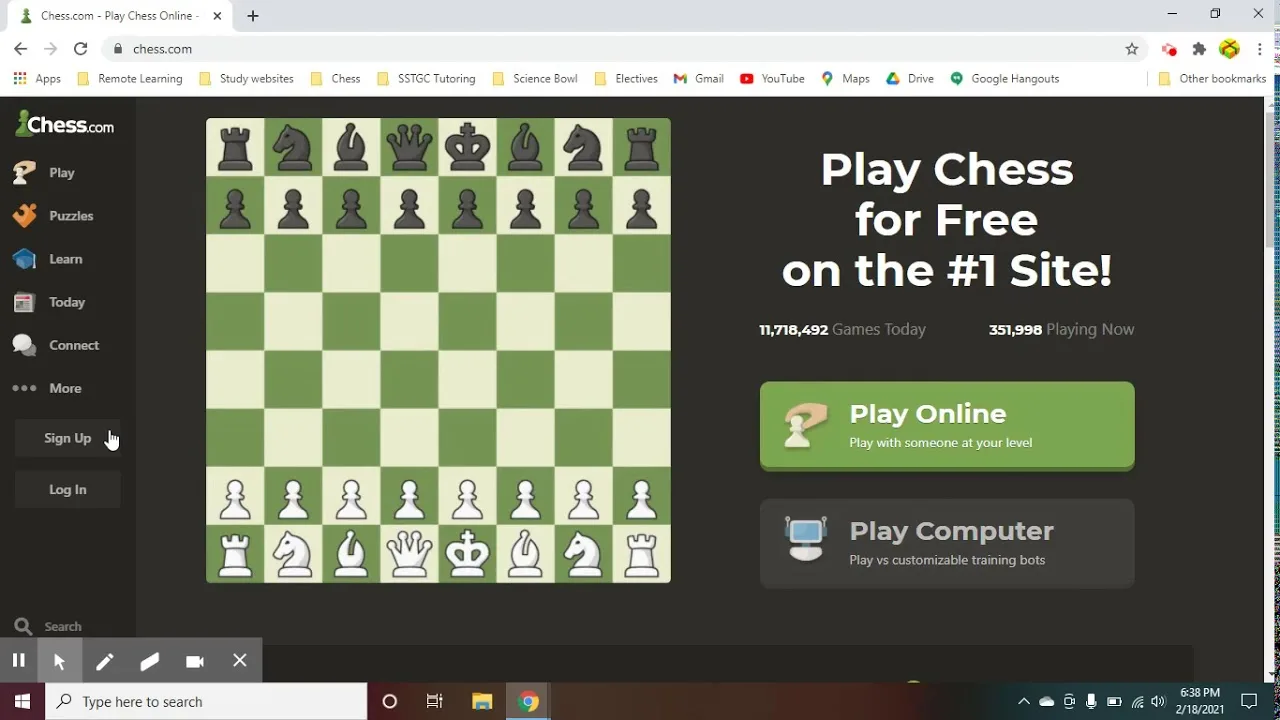Image resolution: width=1280 pixels, height=720 pixels.
Task: Select the black rook on the dark corner square
Action: coord(641,147)
